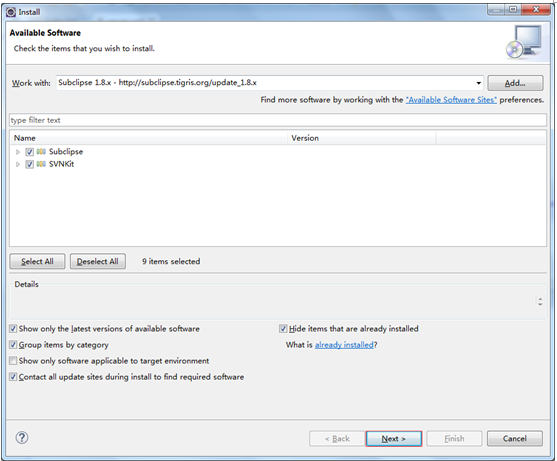Open the already installed link
Image resolution: width=557 pixels, height=461 pixels.
tap(344, 345)
